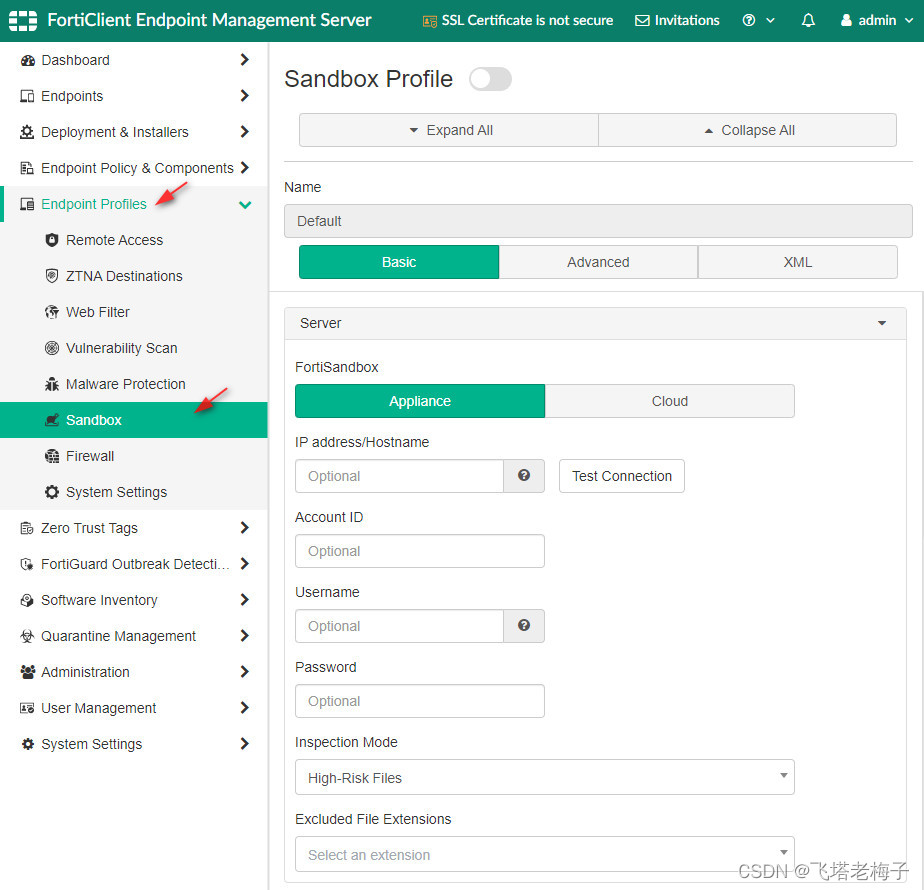Open the notifications bell icon

point(808,21)
